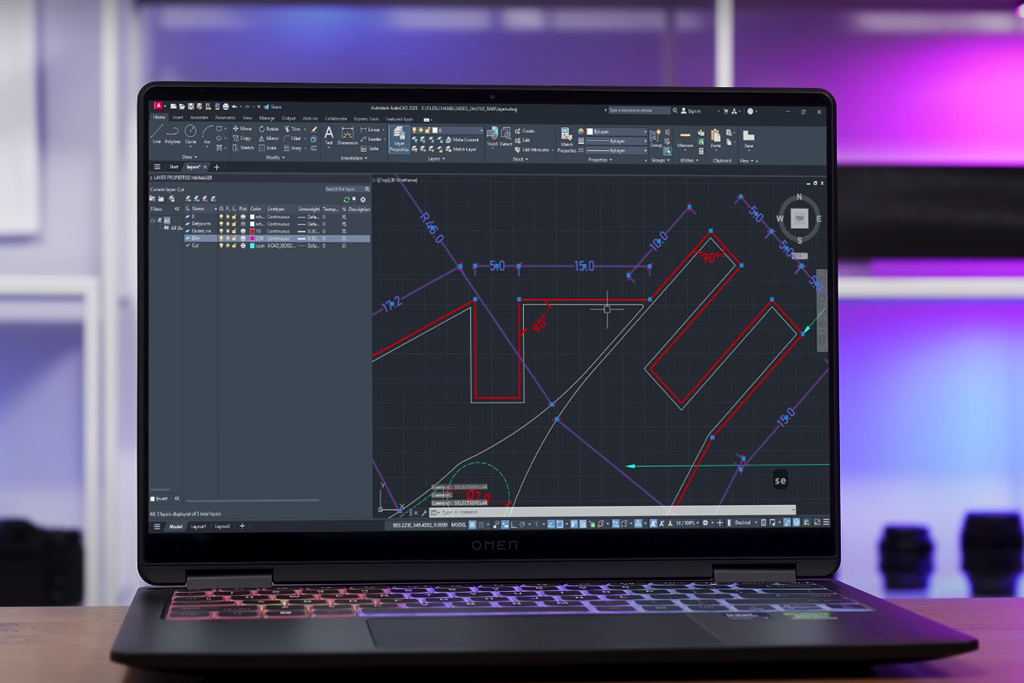Click the TOP face of ViewCube
Screen dimensions: 1024x683
(799, 218)
